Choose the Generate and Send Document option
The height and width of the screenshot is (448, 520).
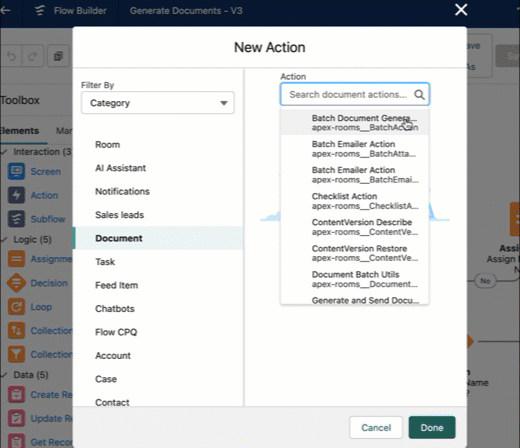(x=355, y=299)
